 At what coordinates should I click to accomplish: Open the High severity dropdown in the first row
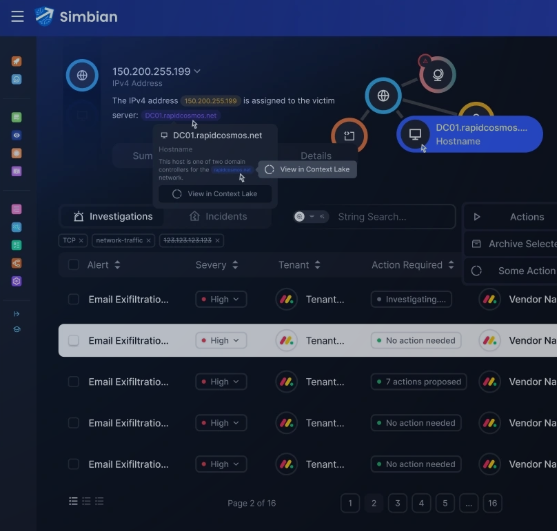pos(221,299)
